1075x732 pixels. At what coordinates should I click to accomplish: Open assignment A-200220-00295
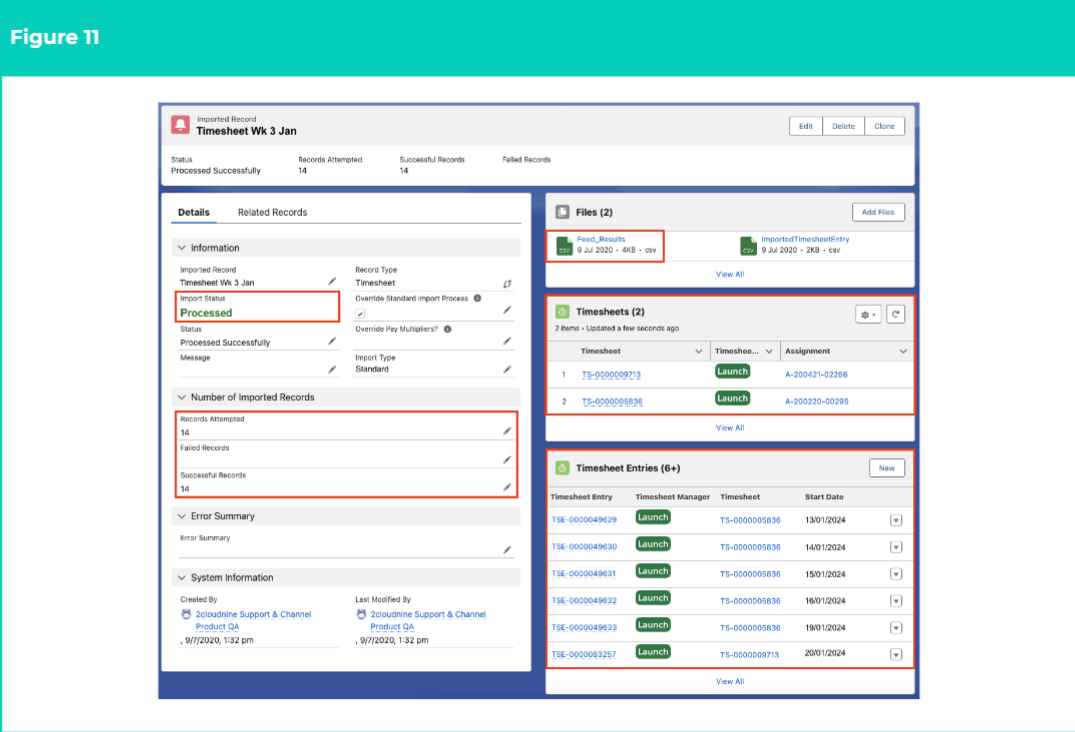(817, 402)
